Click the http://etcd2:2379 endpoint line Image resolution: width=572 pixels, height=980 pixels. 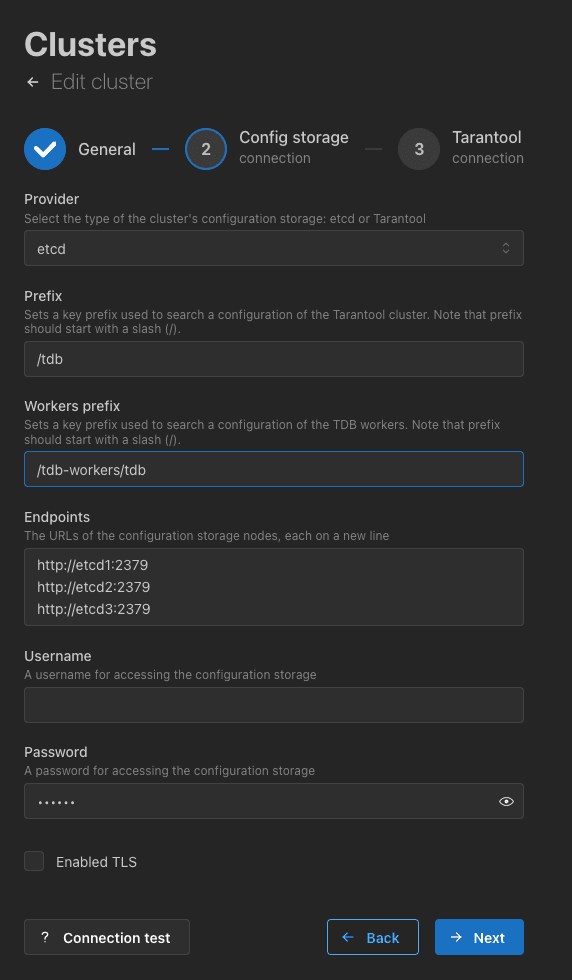click(x=93, y=588)
